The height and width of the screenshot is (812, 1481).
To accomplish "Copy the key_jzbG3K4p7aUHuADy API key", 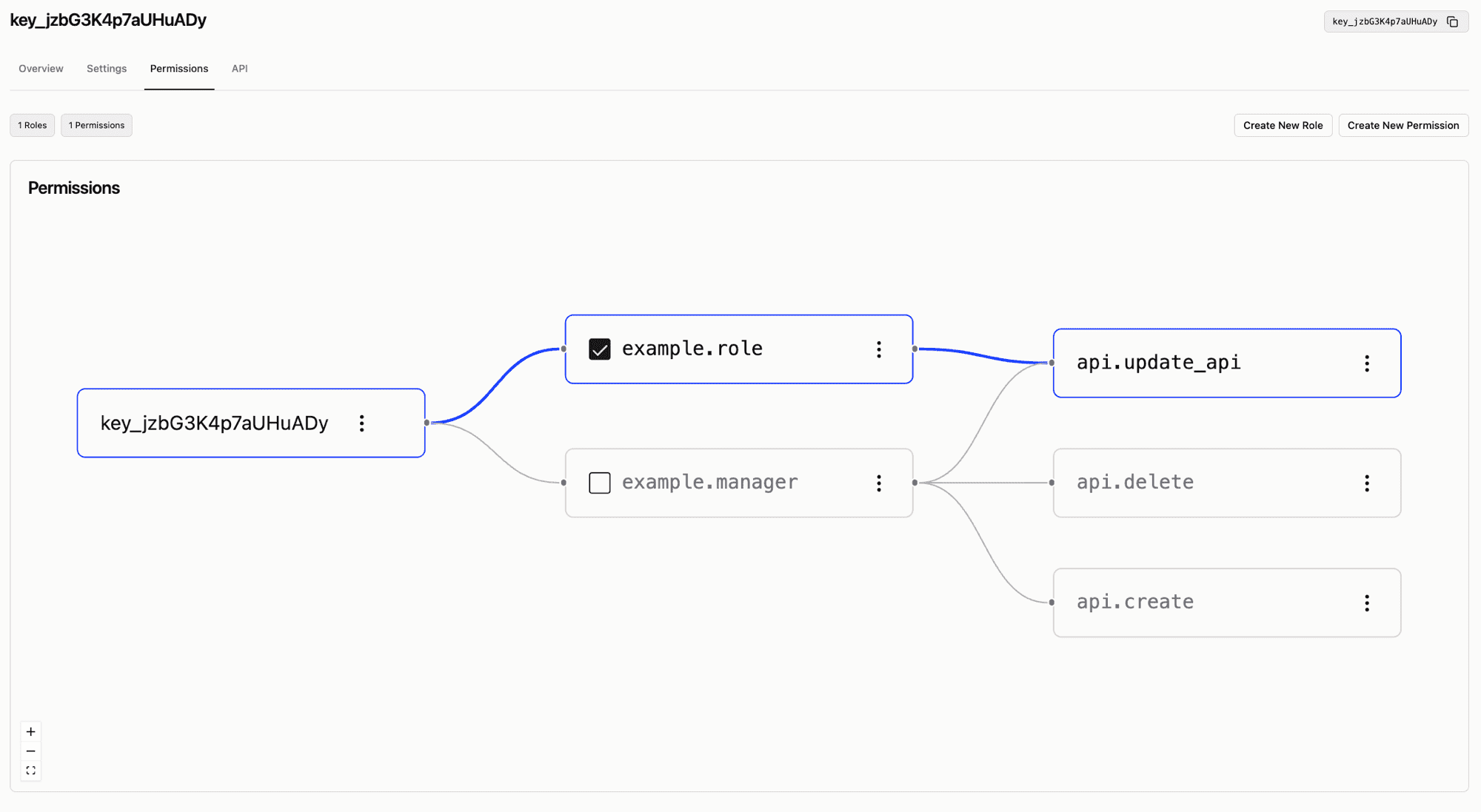I will point(1453,21).
